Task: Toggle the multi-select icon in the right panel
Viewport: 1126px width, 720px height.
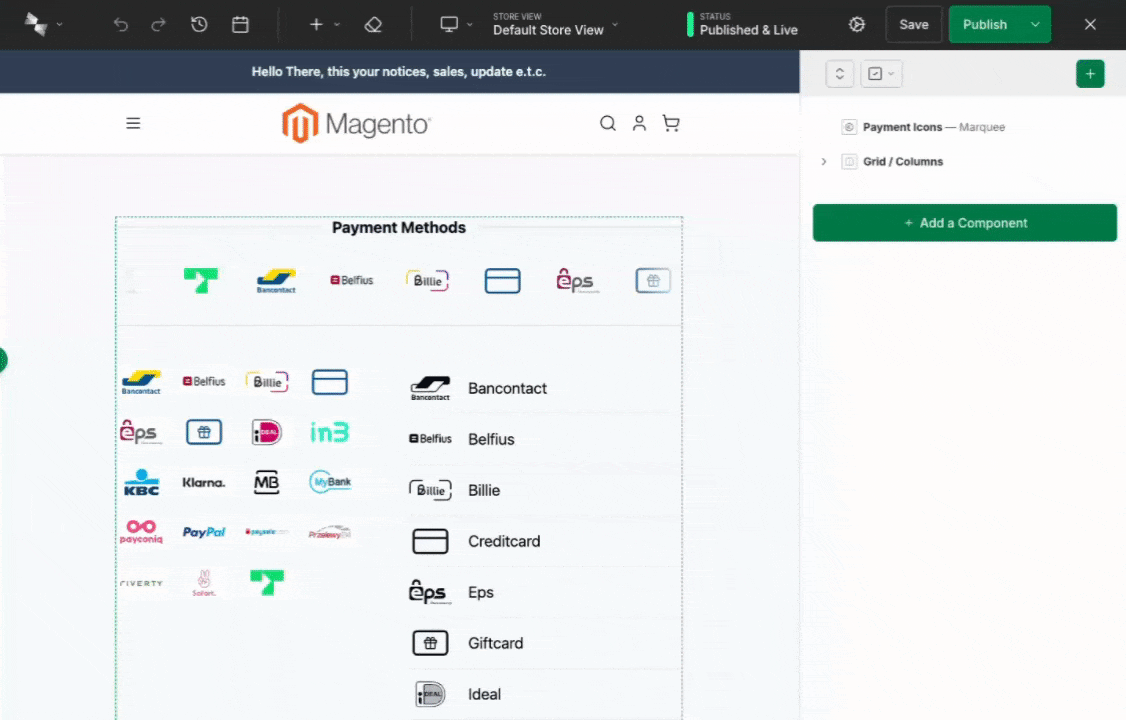Action: coord(875,73)
